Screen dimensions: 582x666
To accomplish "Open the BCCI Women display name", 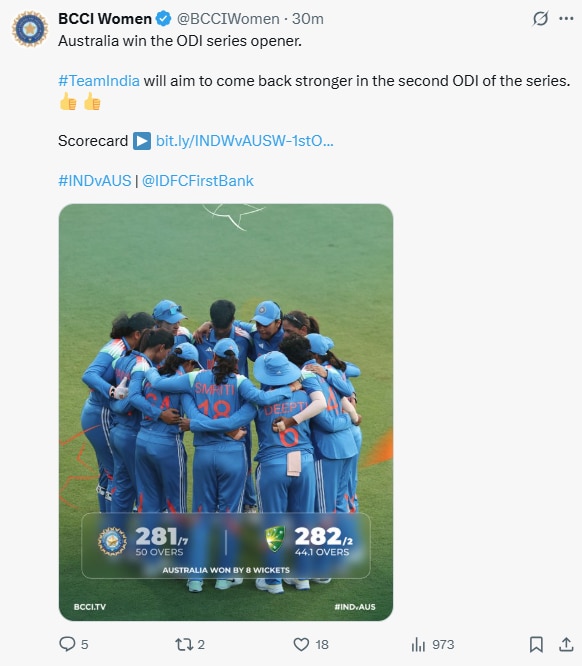I will pyautogui.click(x=105, y=19).
